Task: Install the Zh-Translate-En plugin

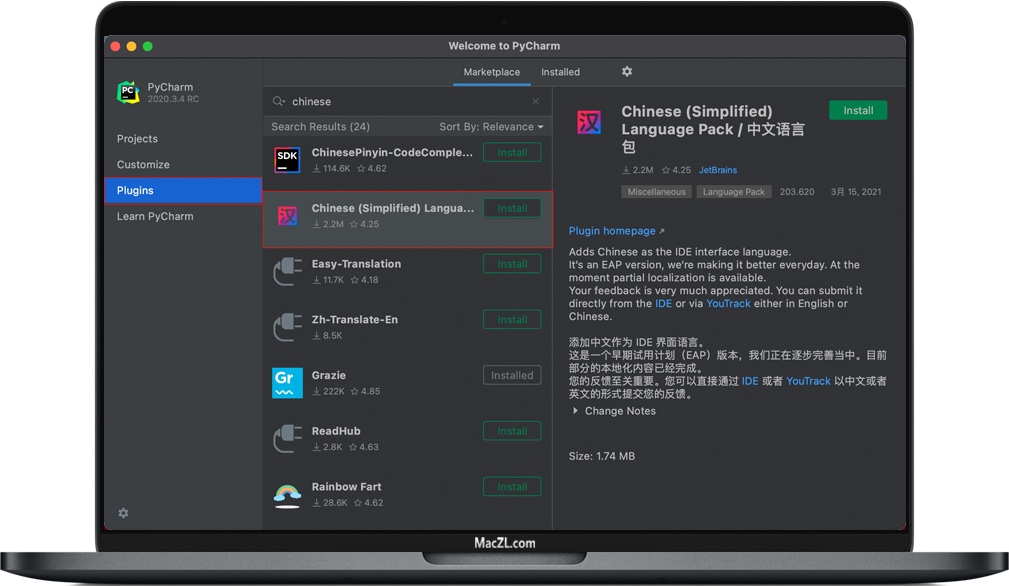Action: pyautogui.click(x=512, y=320)
